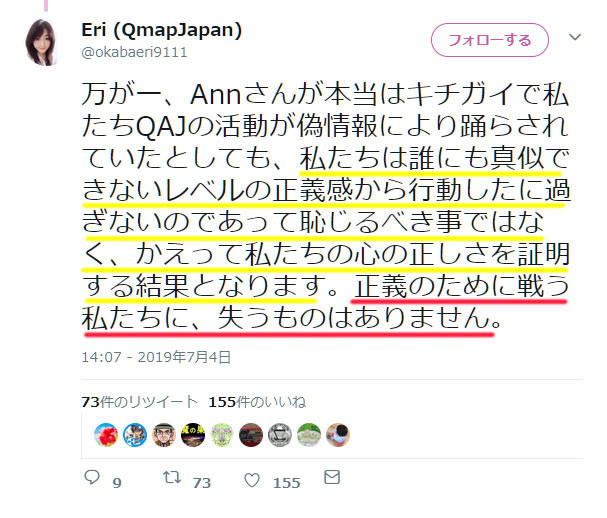Click the reply speech bubble icon

click(92, 477)
